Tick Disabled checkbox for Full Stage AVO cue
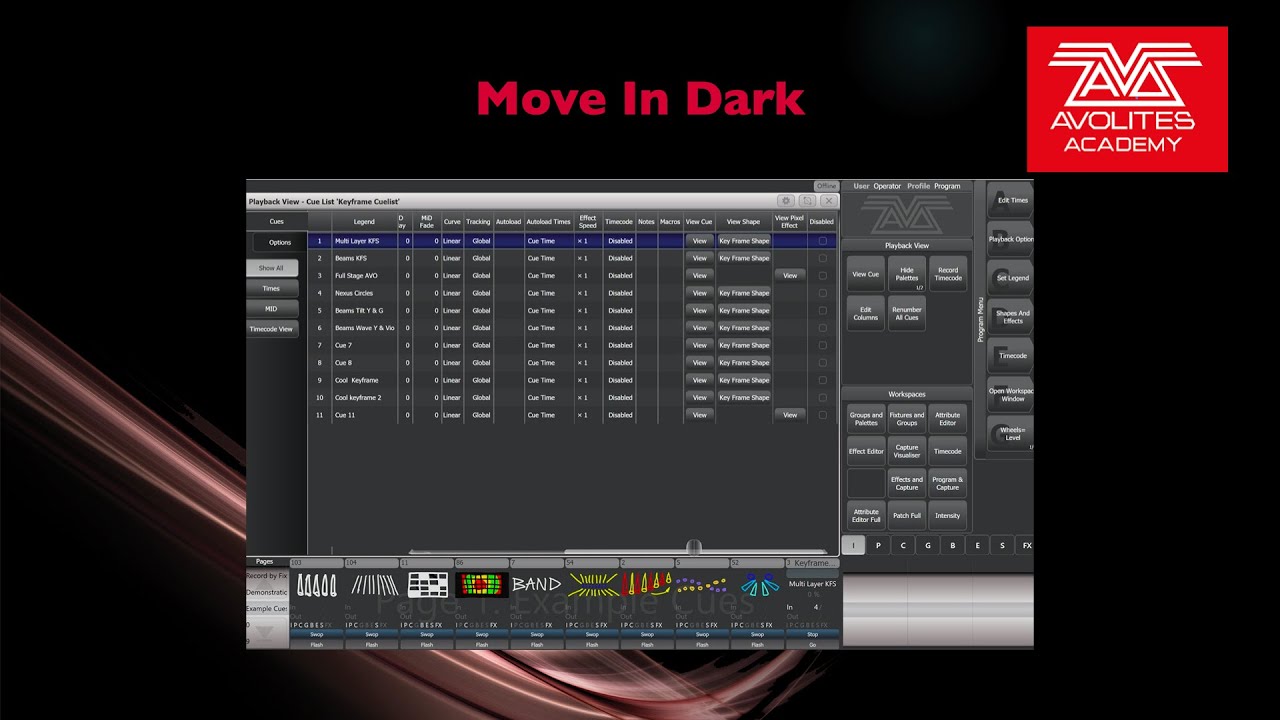 823,275
